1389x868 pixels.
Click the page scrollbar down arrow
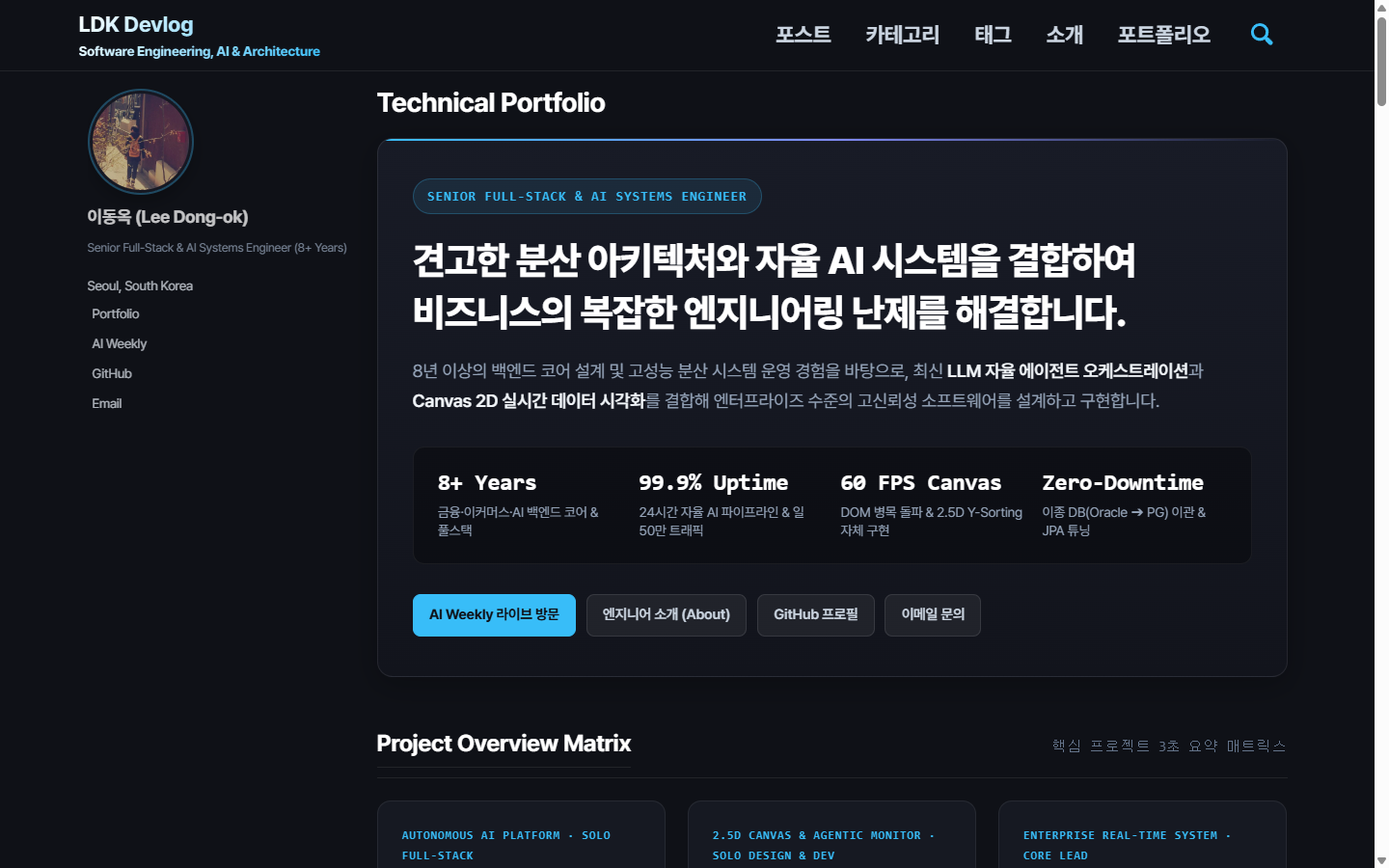pyautogui.click(x=1381, y=860)
